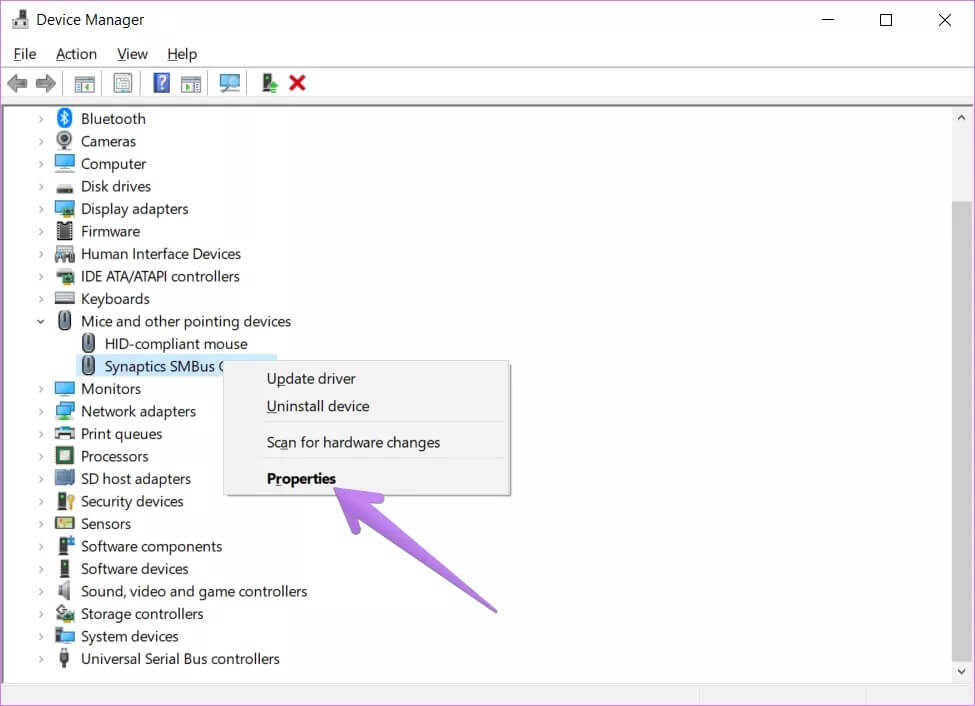975x706 pixels.
Task: Select the Disk drives label
Action: pos(116,186)
